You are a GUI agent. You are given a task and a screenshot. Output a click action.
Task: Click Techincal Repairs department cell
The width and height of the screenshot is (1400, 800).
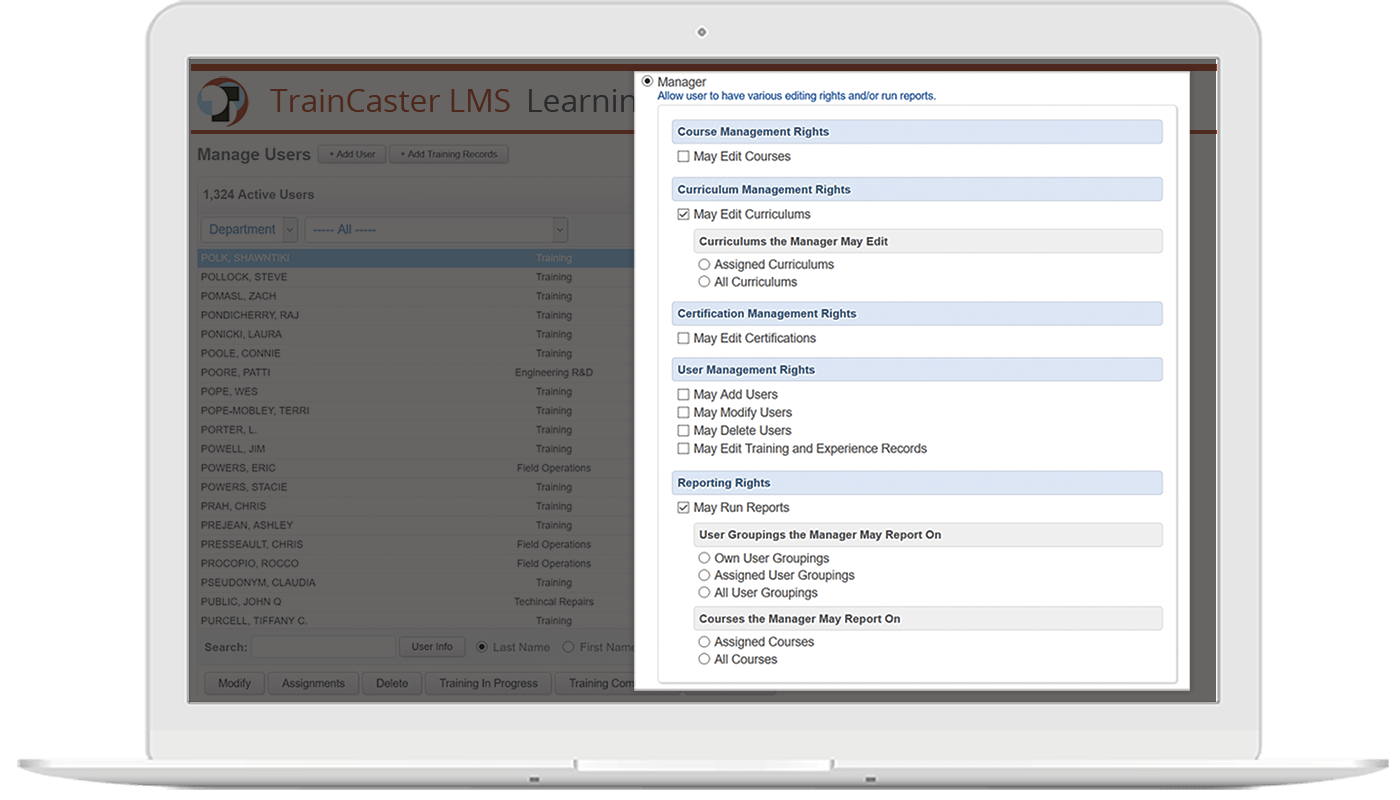coord(554,602)
